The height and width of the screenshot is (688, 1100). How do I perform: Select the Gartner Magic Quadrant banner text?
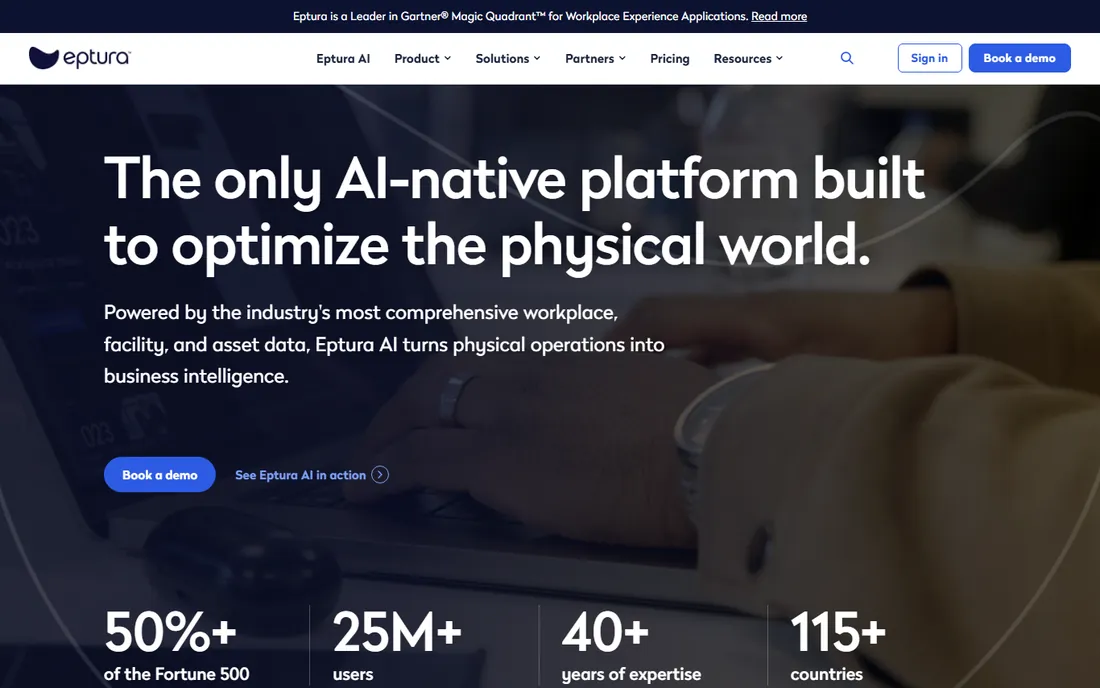click(521, 16)
